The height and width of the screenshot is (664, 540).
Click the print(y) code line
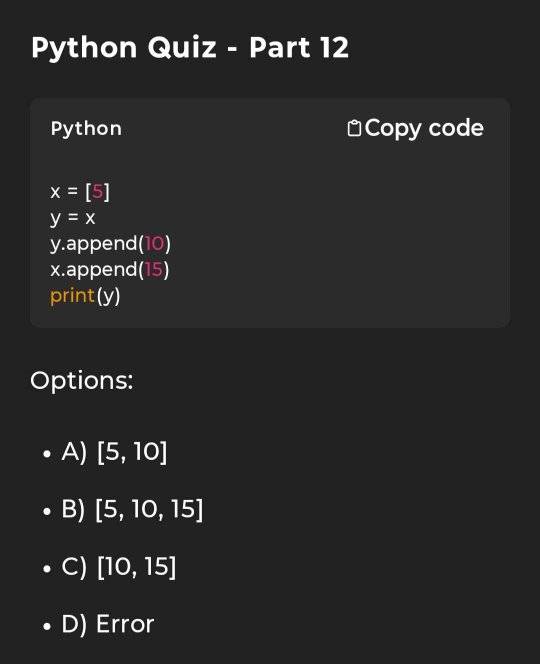pos(85,296)
